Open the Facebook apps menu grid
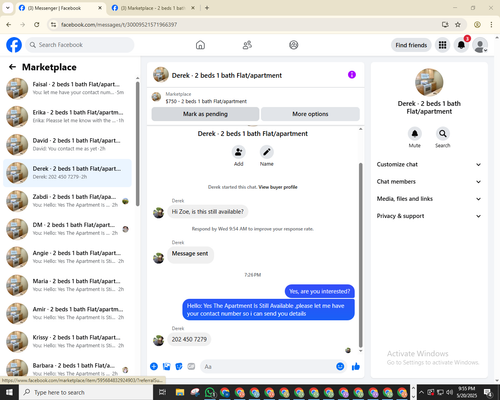 pos(442,45)
